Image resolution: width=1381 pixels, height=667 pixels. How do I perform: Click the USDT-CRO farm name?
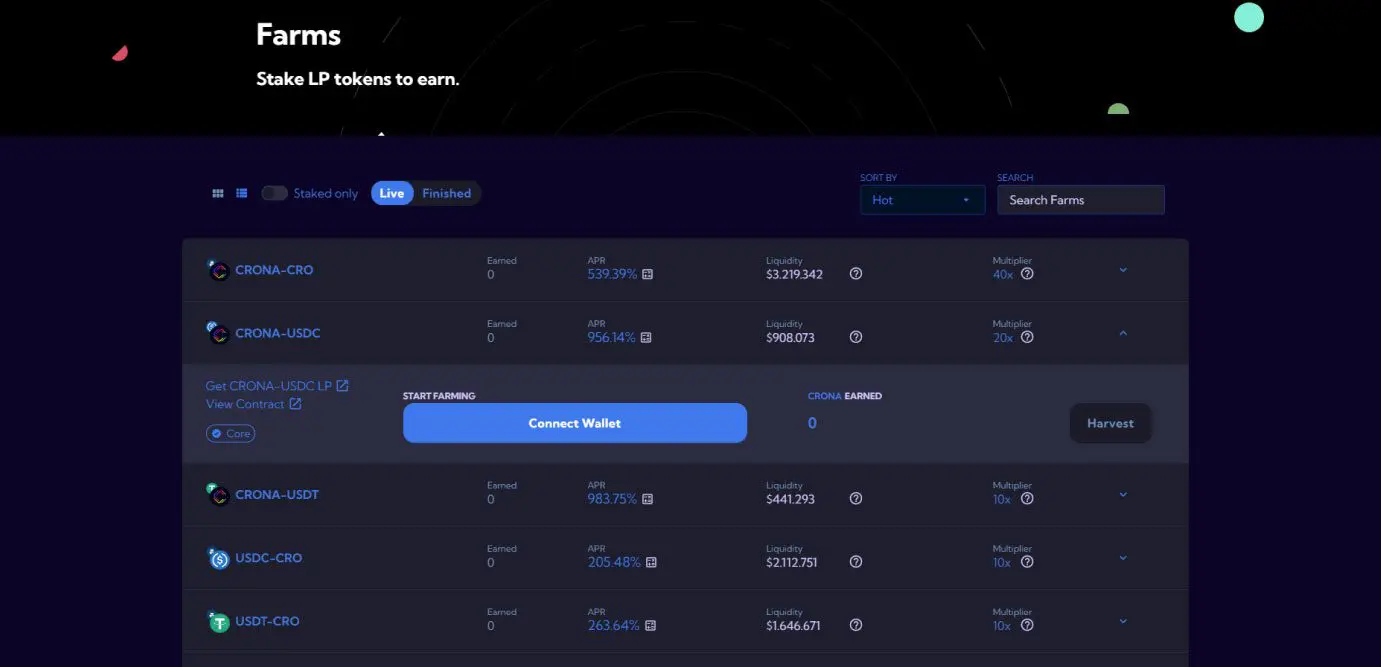(x=267, y=621)
